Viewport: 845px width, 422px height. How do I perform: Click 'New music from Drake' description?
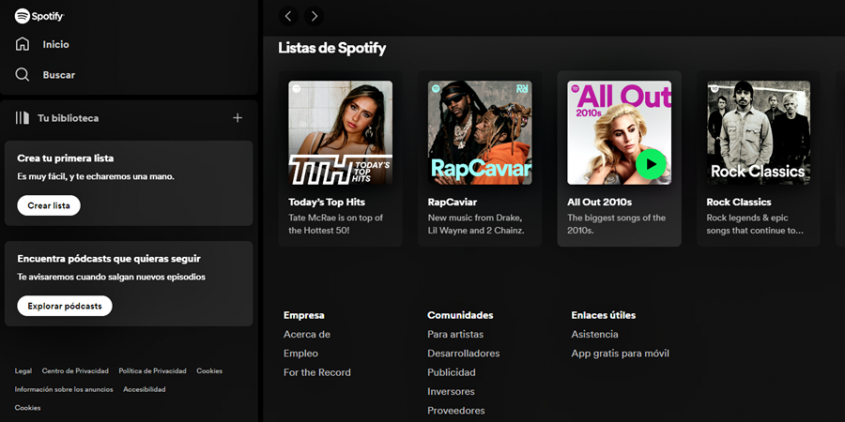[476, 224]
